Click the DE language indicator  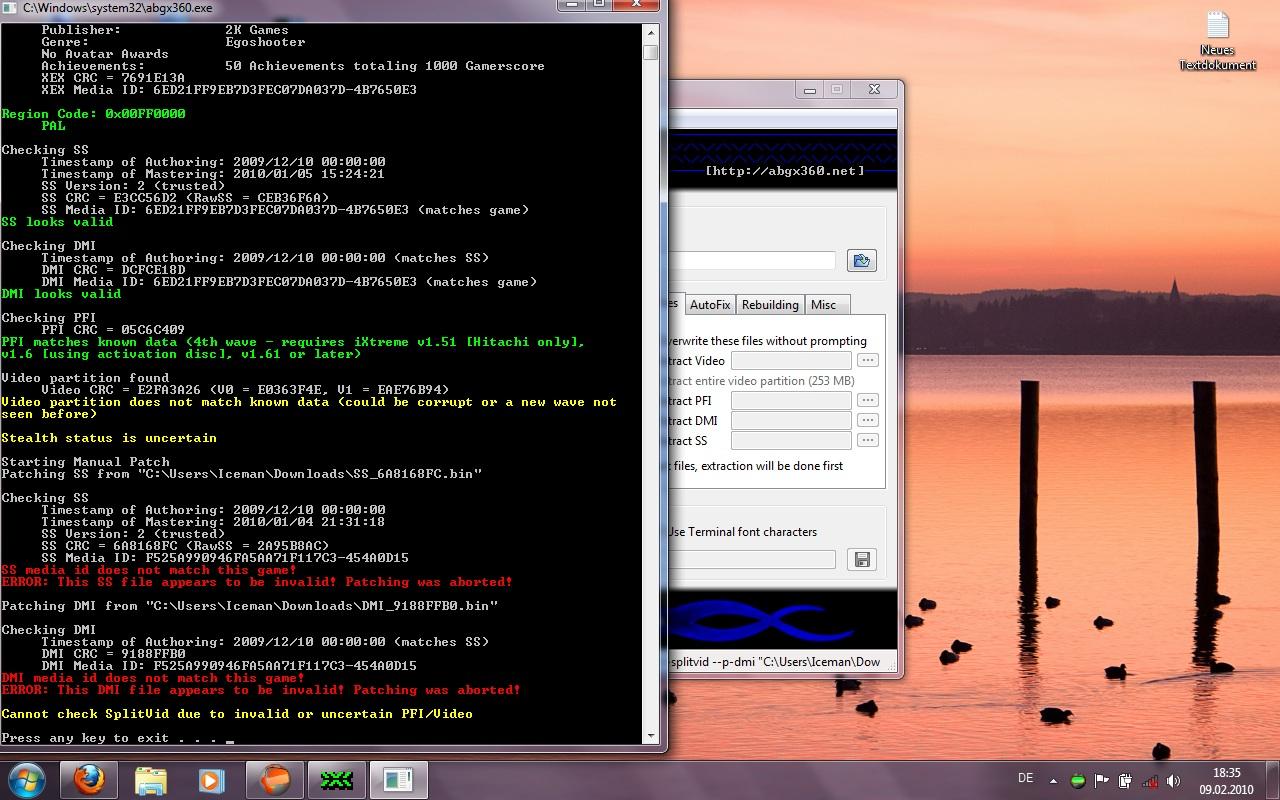pyautogui.click(x=1025, y=778)
